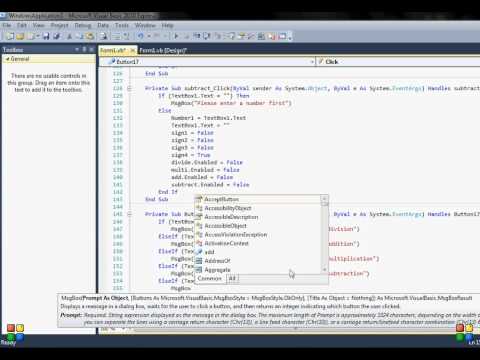480x360 pixels.
Task: Click the Ready status bar text
Action: point(8,342)
